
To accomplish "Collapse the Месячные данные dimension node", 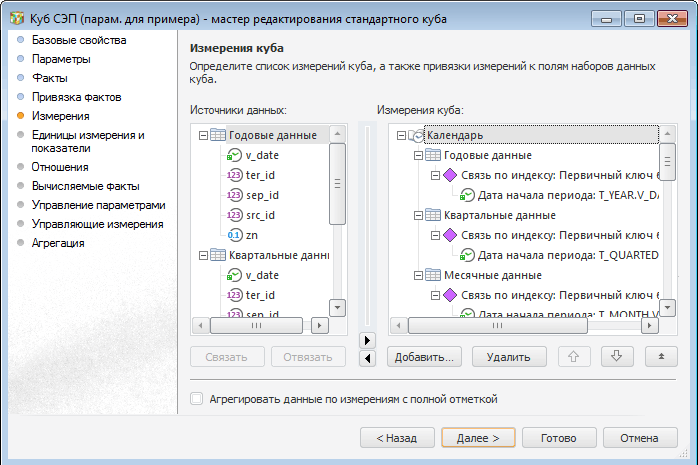I will [x=418, y=275].
